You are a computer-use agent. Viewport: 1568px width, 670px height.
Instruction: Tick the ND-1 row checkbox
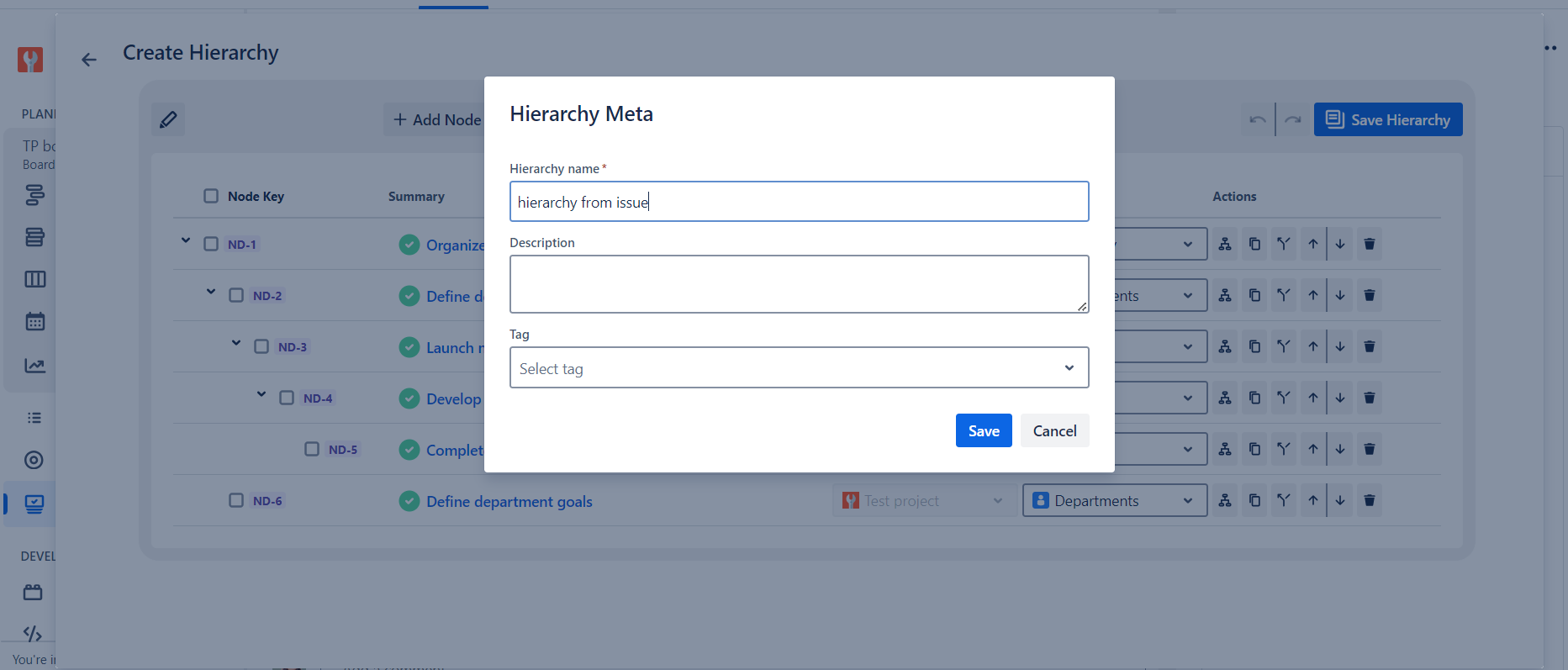point(211,244)
